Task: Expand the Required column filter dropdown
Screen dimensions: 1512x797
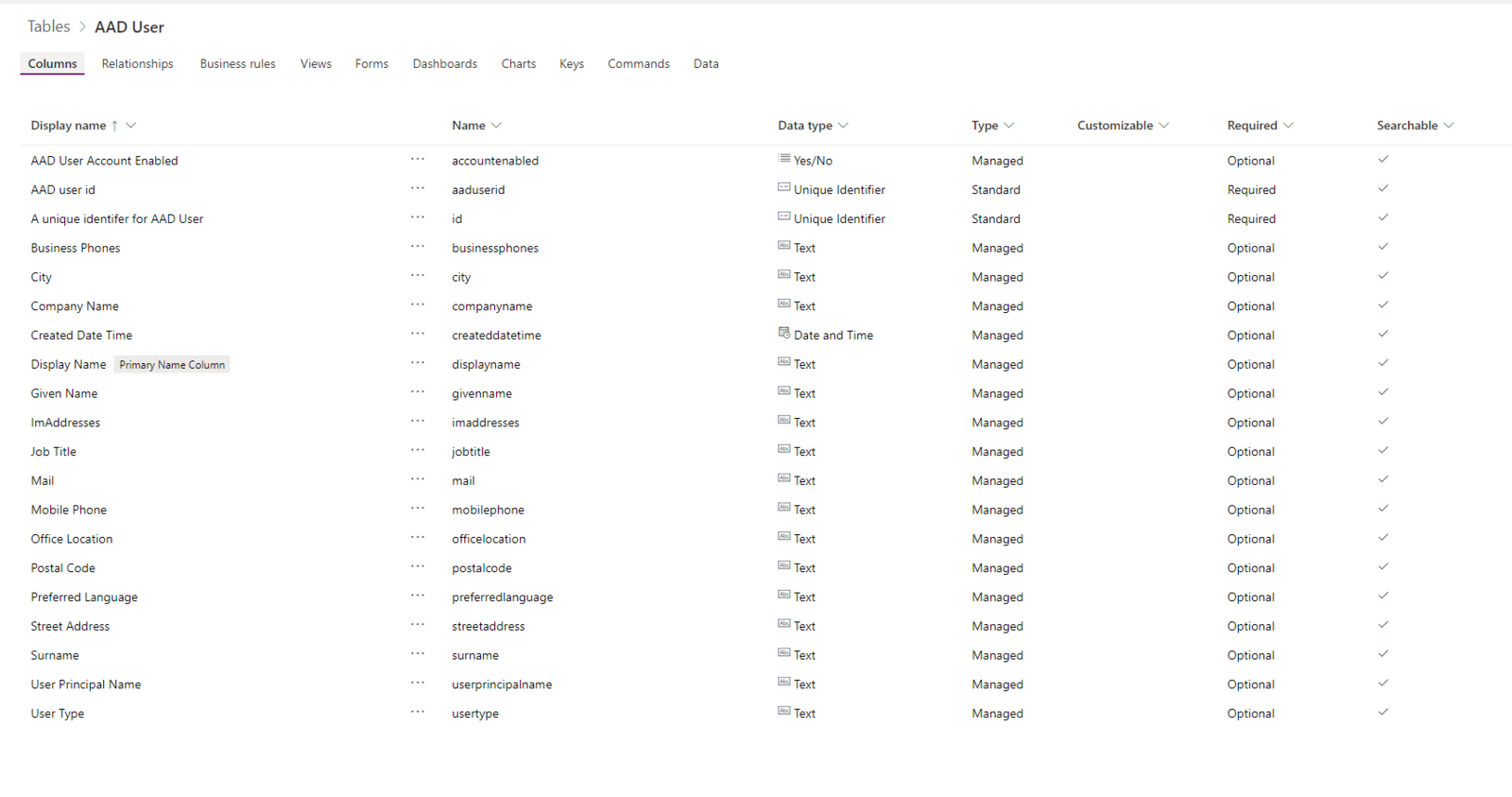Action: pos(1288,125)
